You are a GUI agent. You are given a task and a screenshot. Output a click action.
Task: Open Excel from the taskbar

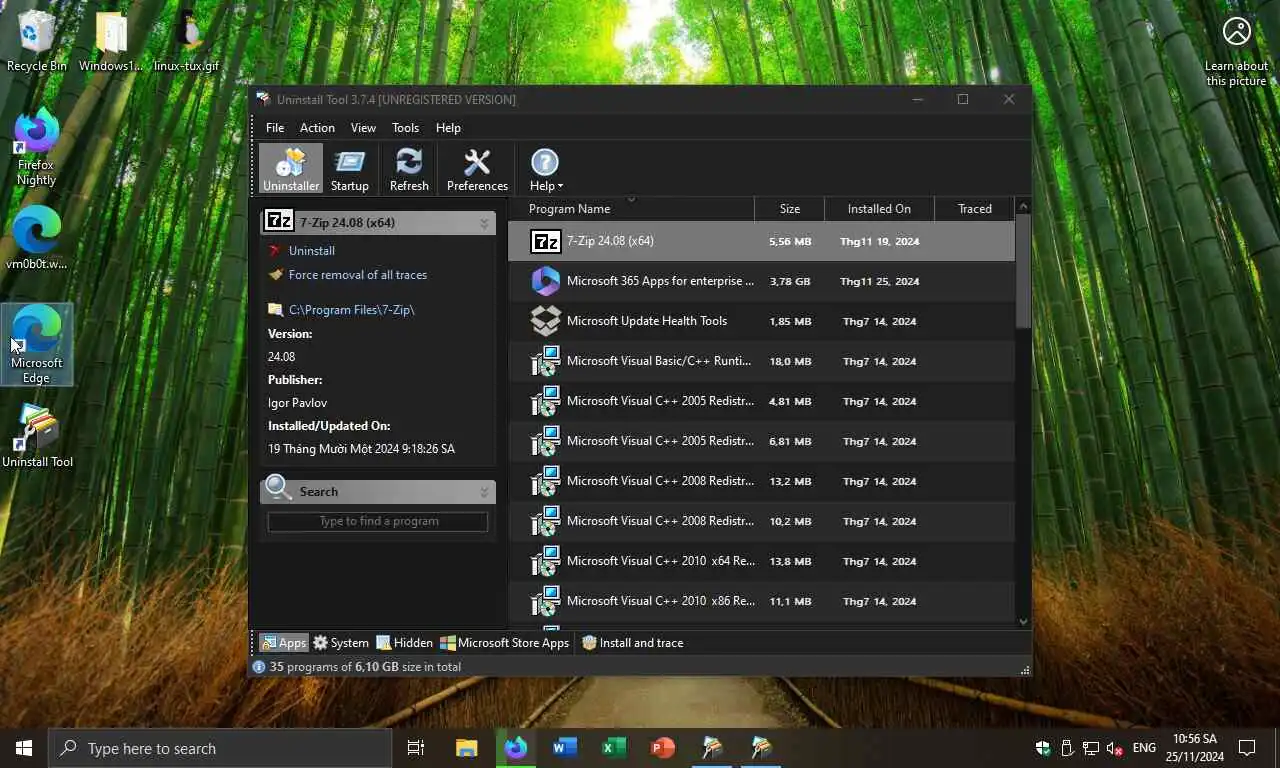(614, 748)
